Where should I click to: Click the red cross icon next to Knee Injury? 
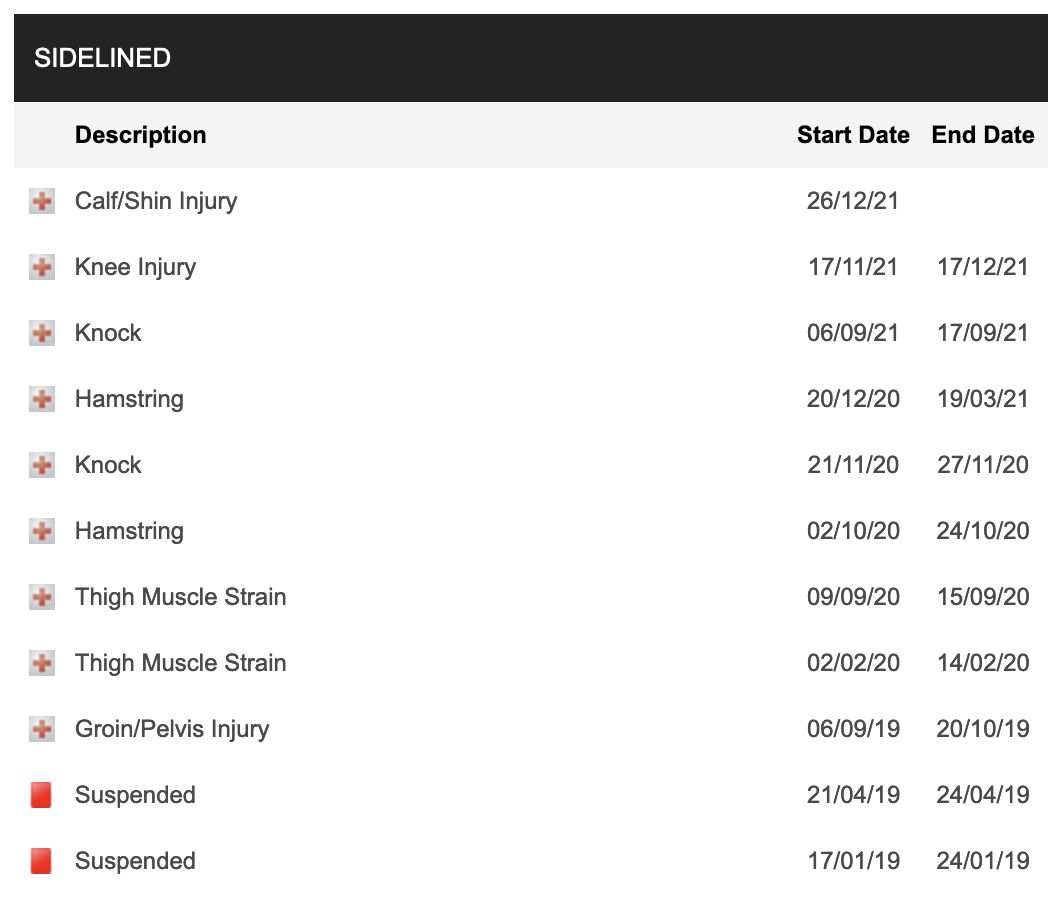[42, 267]
